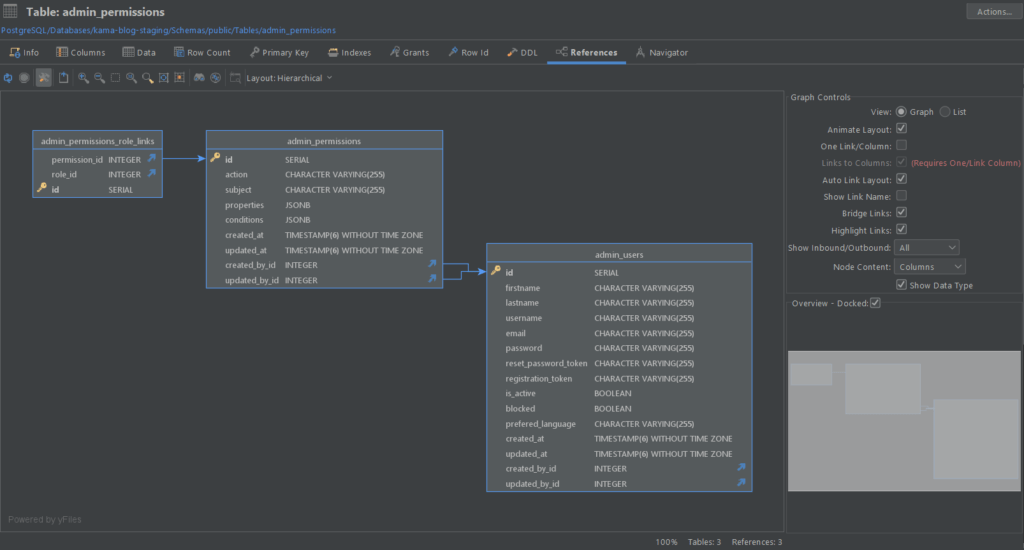Viewport: 1024px width, 550px height.
Task: Click the magnifier icon with the yellow handle
Action: click(x=148, y=78)
